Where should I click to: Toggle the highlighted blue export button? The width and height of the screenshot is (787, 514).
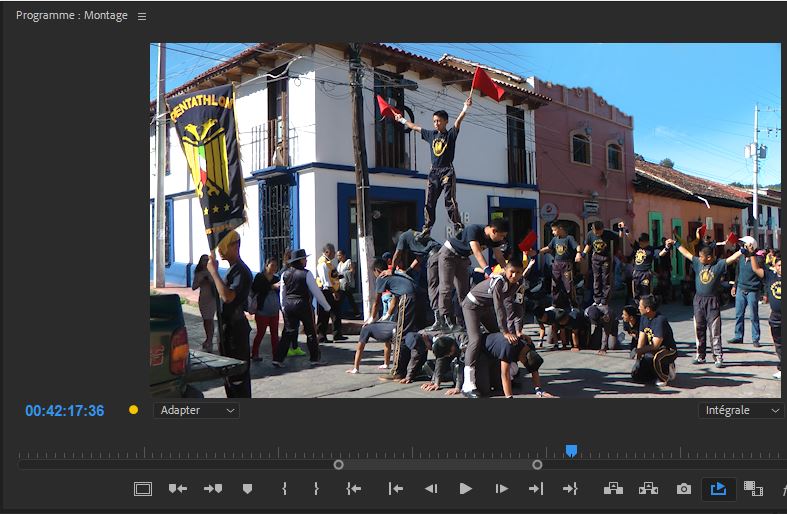[718, 489]
